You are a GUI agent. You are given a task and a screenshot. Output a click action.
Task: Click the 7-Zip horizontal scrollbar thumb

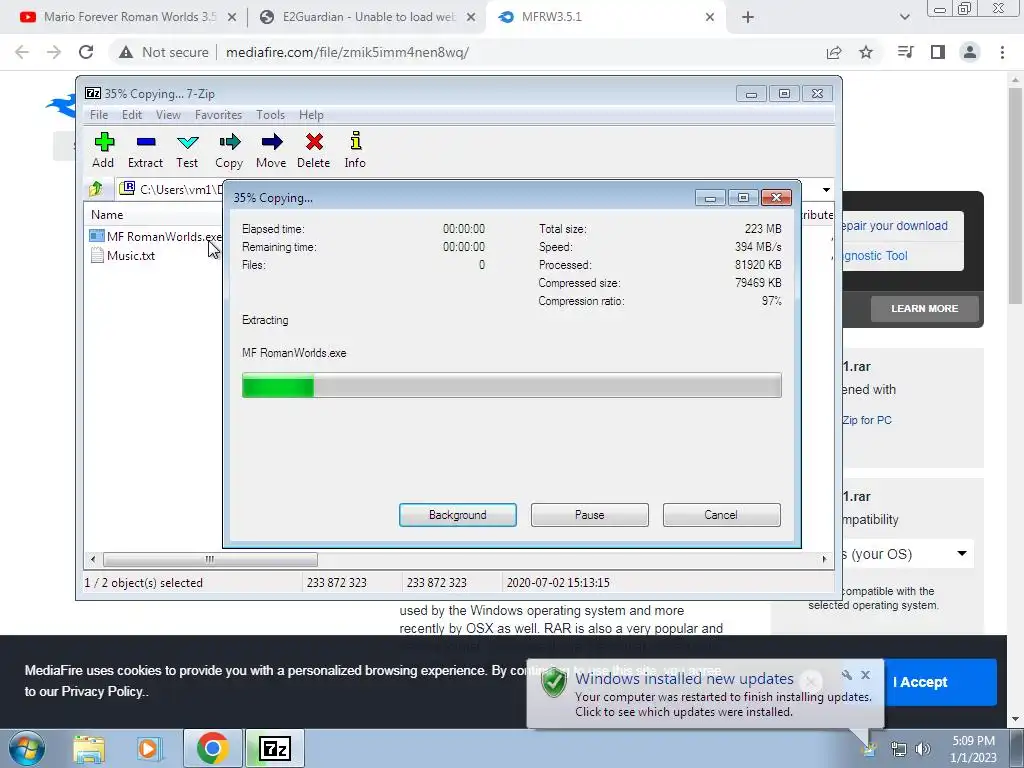pos(210,560)
